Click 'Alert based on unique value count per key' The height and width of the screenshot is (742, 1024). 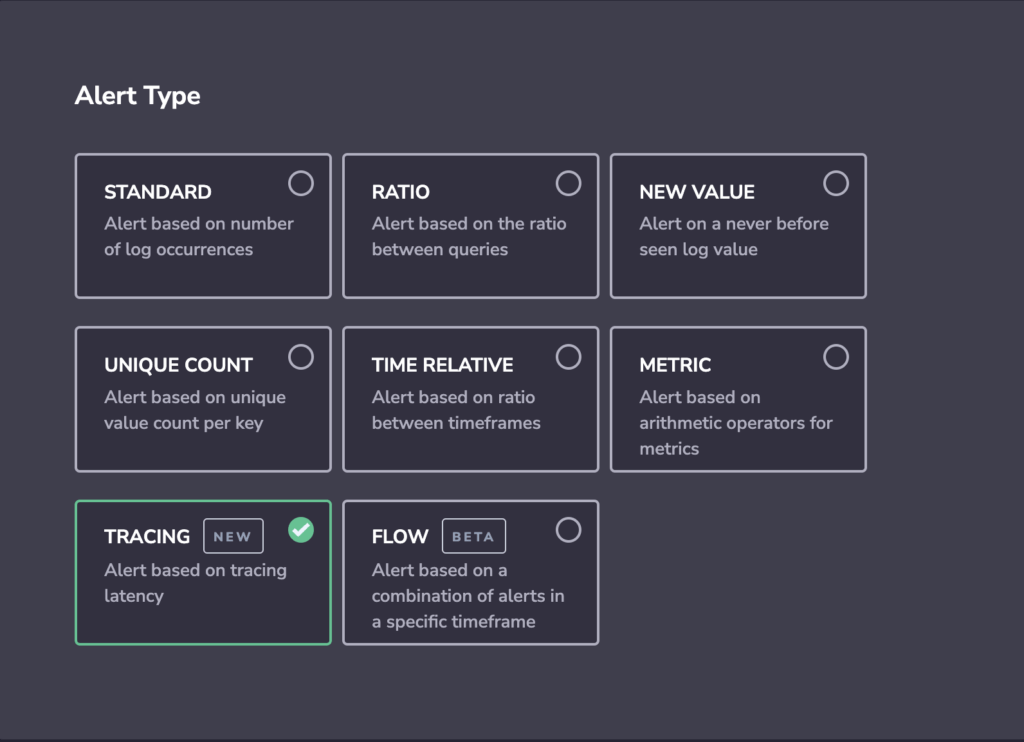pos(195,410)
